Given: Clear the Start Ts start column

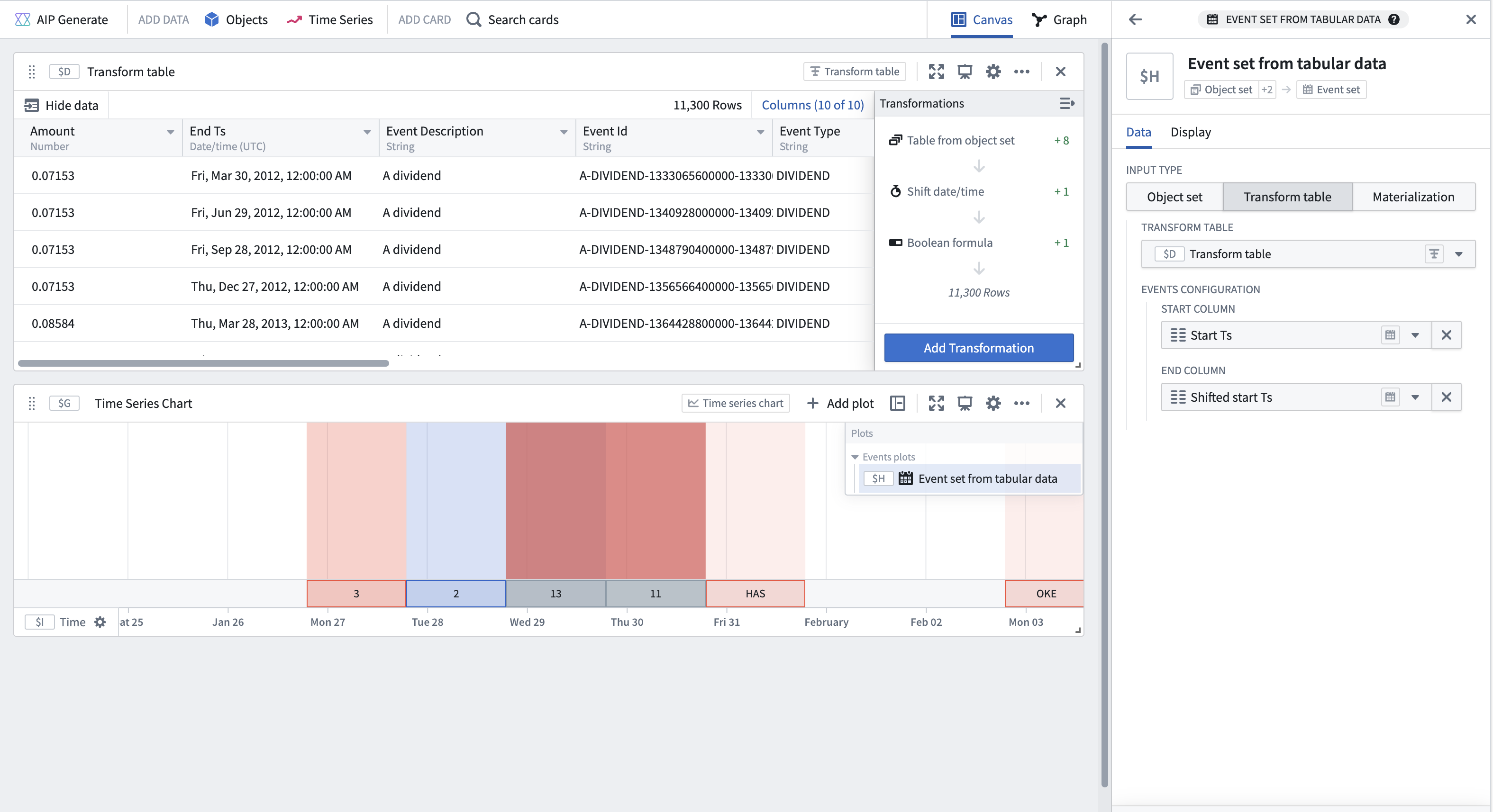Looking at the screenshot, I should coord(1446,335).
